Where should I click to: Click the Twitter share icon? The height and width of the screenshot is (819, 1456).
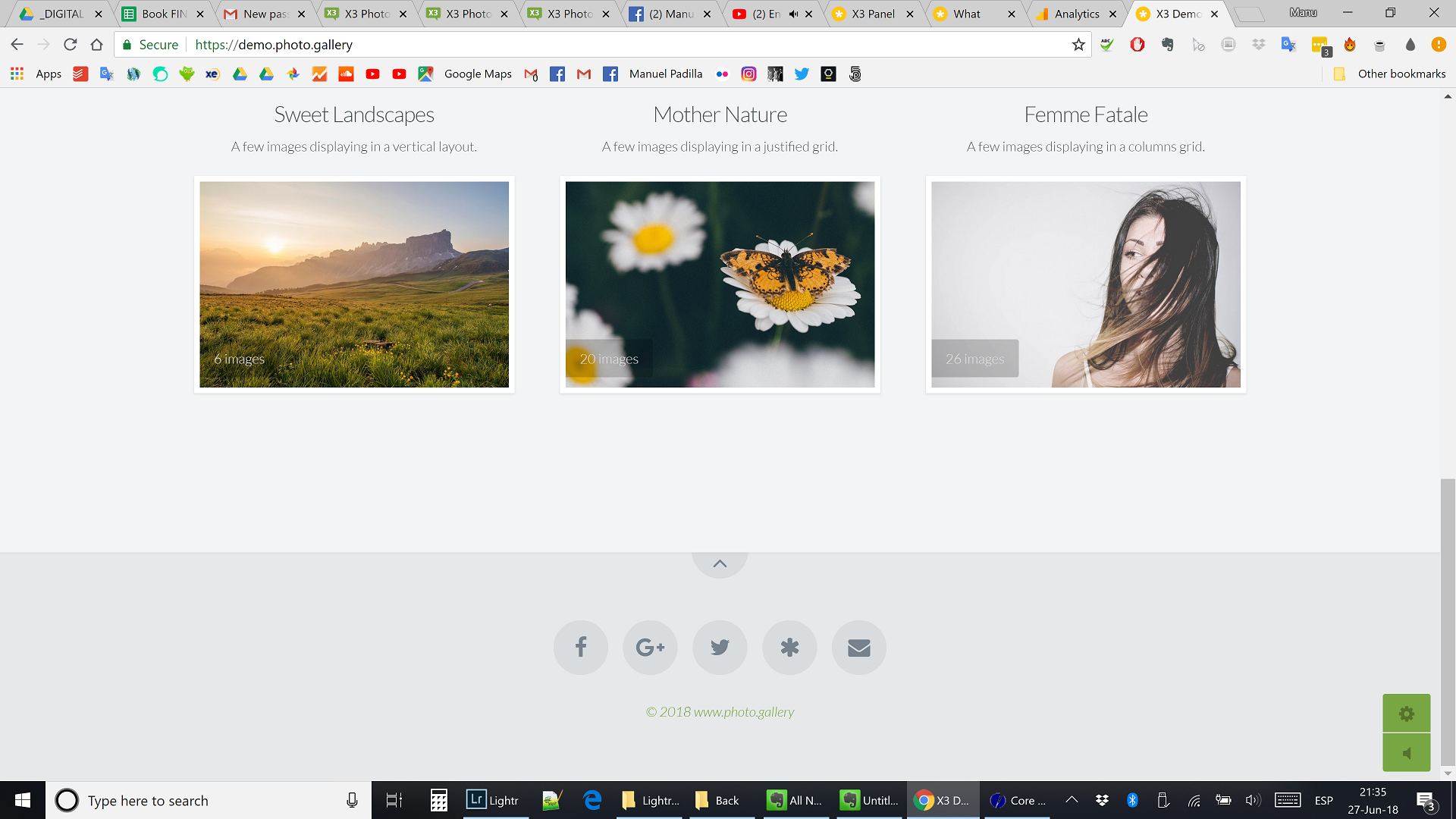(720, 647)
